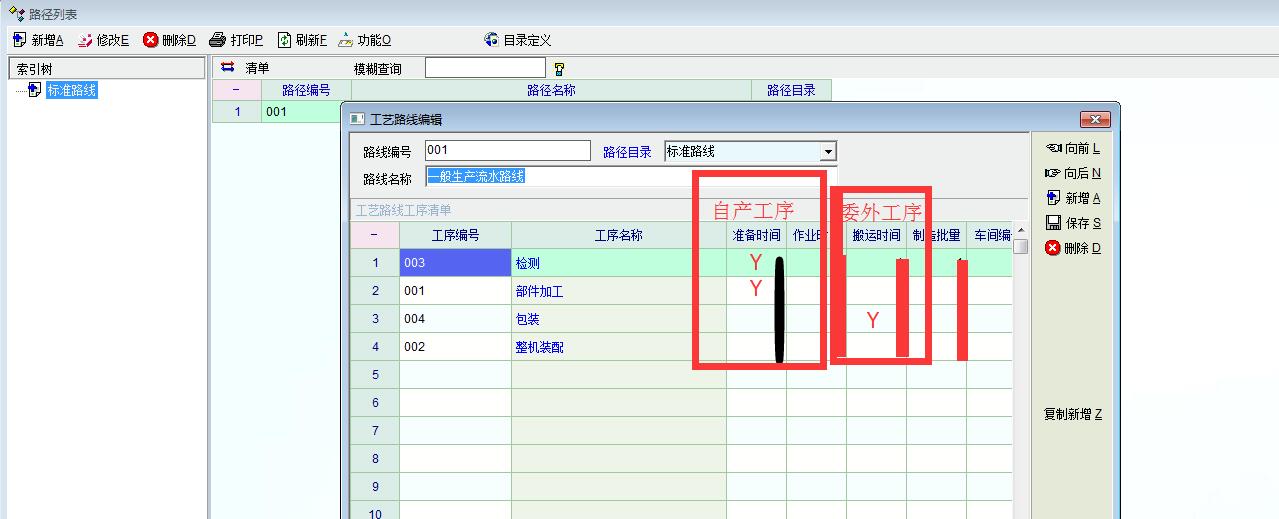Click the 工序名称 column header
This screenshot has height=519, width=1279.
[618, 236]
